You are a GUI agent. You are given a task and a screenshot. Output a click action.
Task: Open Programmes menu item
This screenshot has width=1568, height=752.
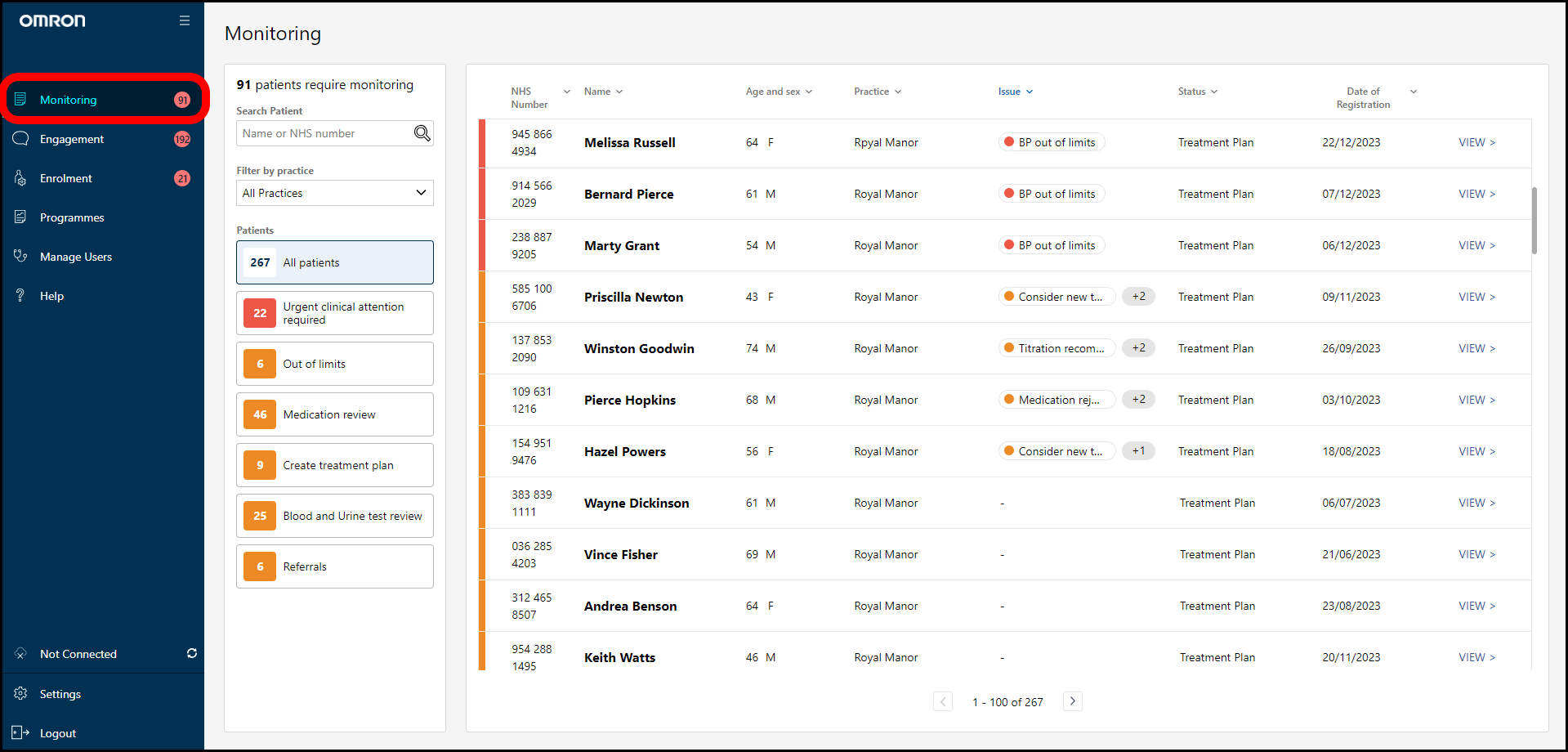72,217
